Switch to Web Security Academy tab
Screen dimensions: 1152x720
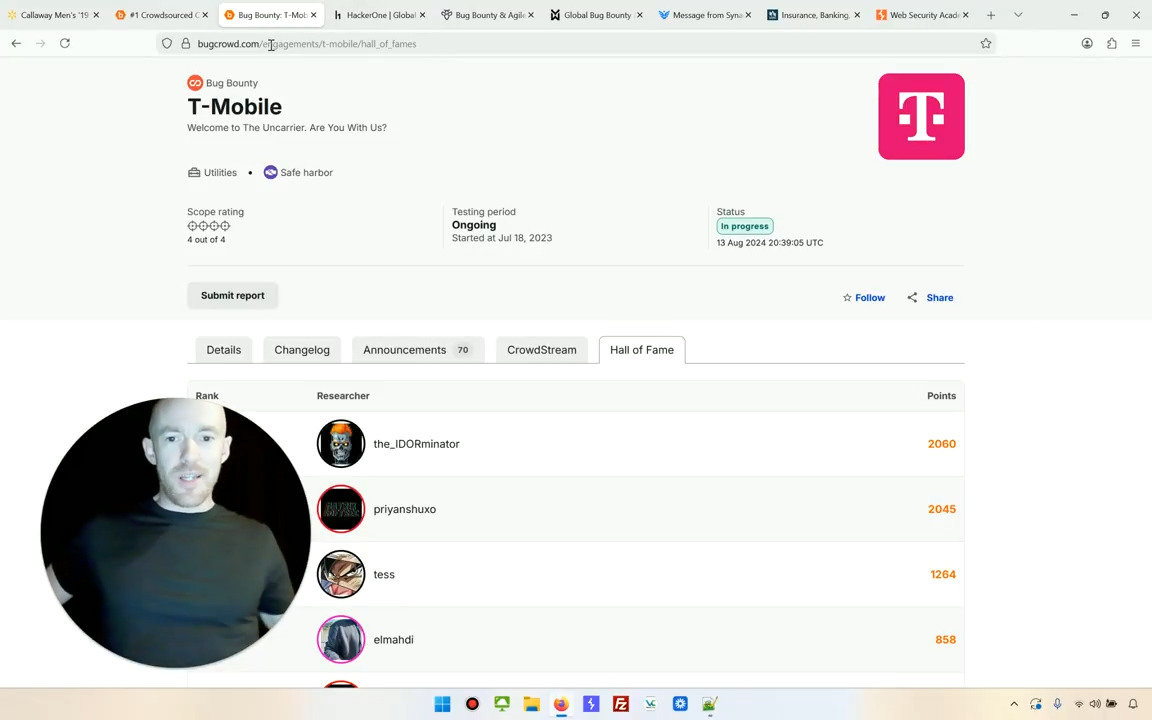(922, 15)
